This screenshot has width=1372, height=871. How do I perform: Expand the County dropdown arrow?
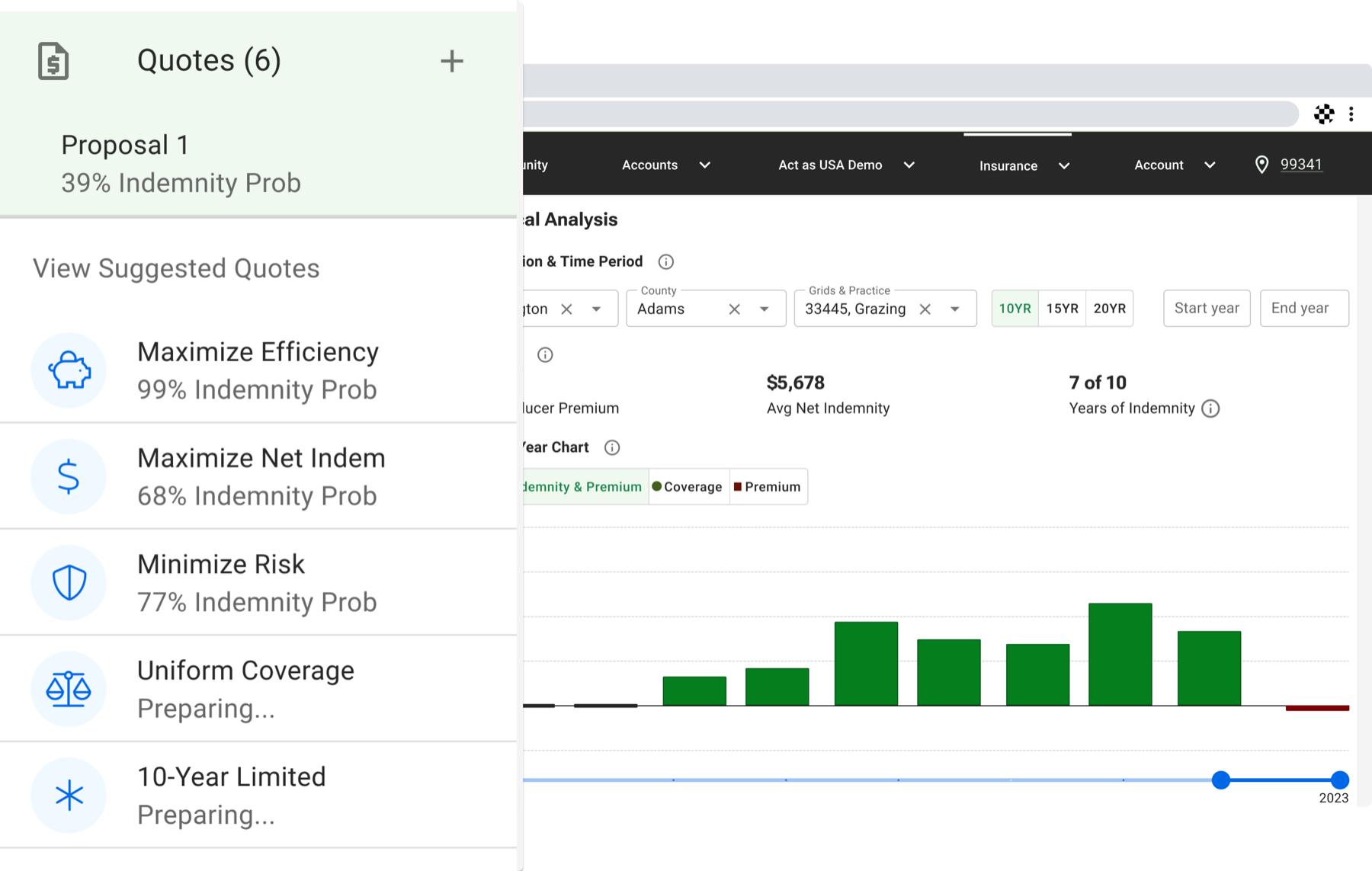765,309
